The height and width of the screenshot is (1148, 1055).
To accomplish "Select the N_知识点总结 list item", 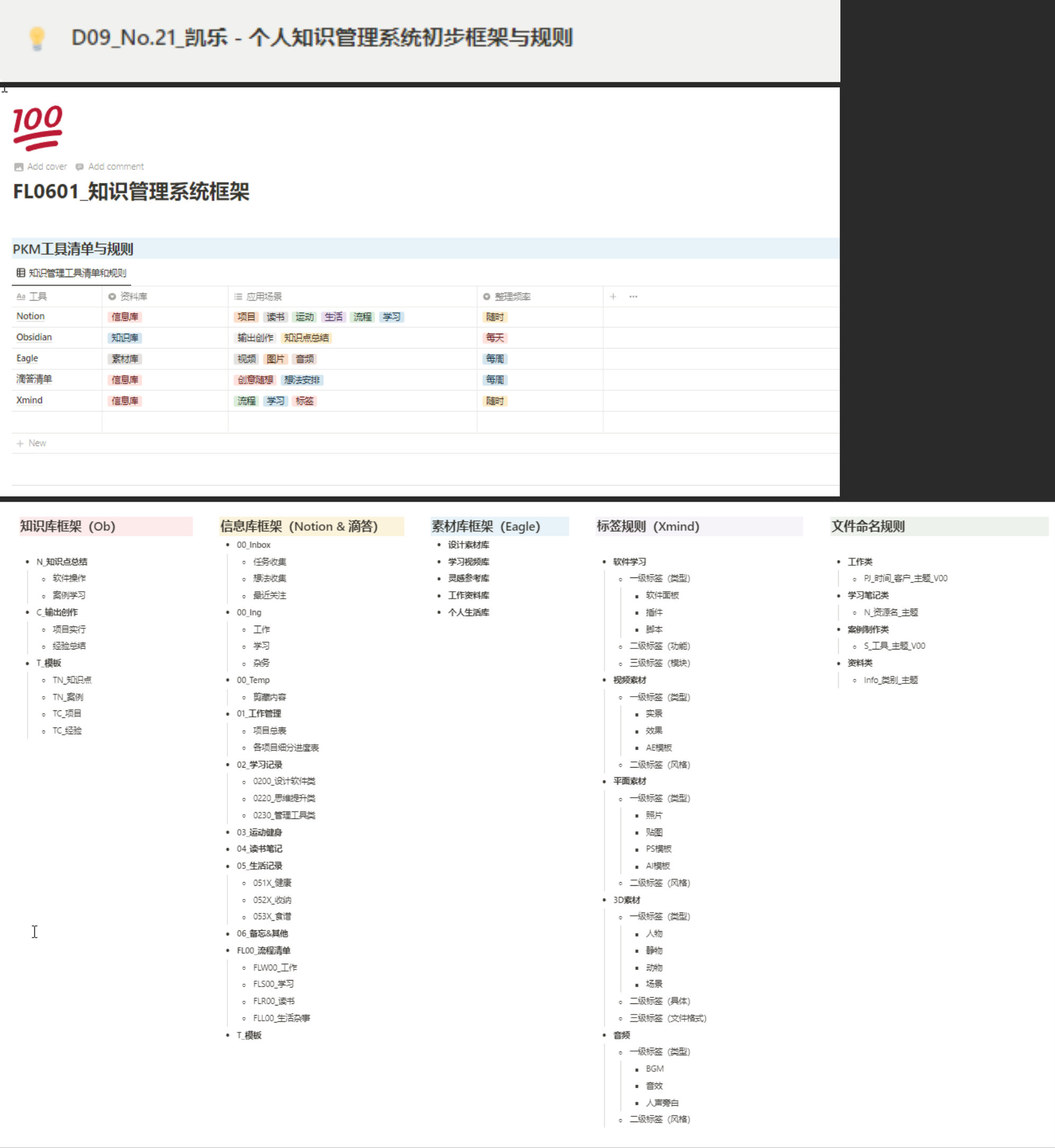I will click(61, 562).
